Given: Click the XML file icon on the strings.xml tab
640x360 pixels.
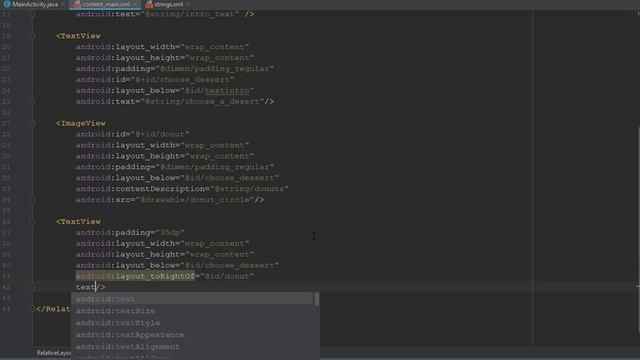Looking at the screenshot, I should (x=149, y=4).
